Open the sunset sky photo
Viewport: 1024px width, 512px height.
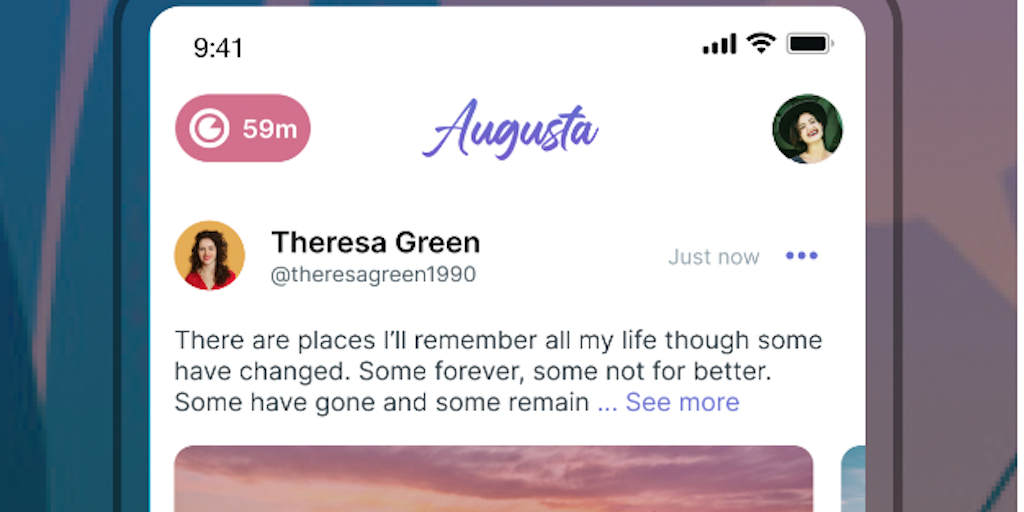(x=494, y=479)
